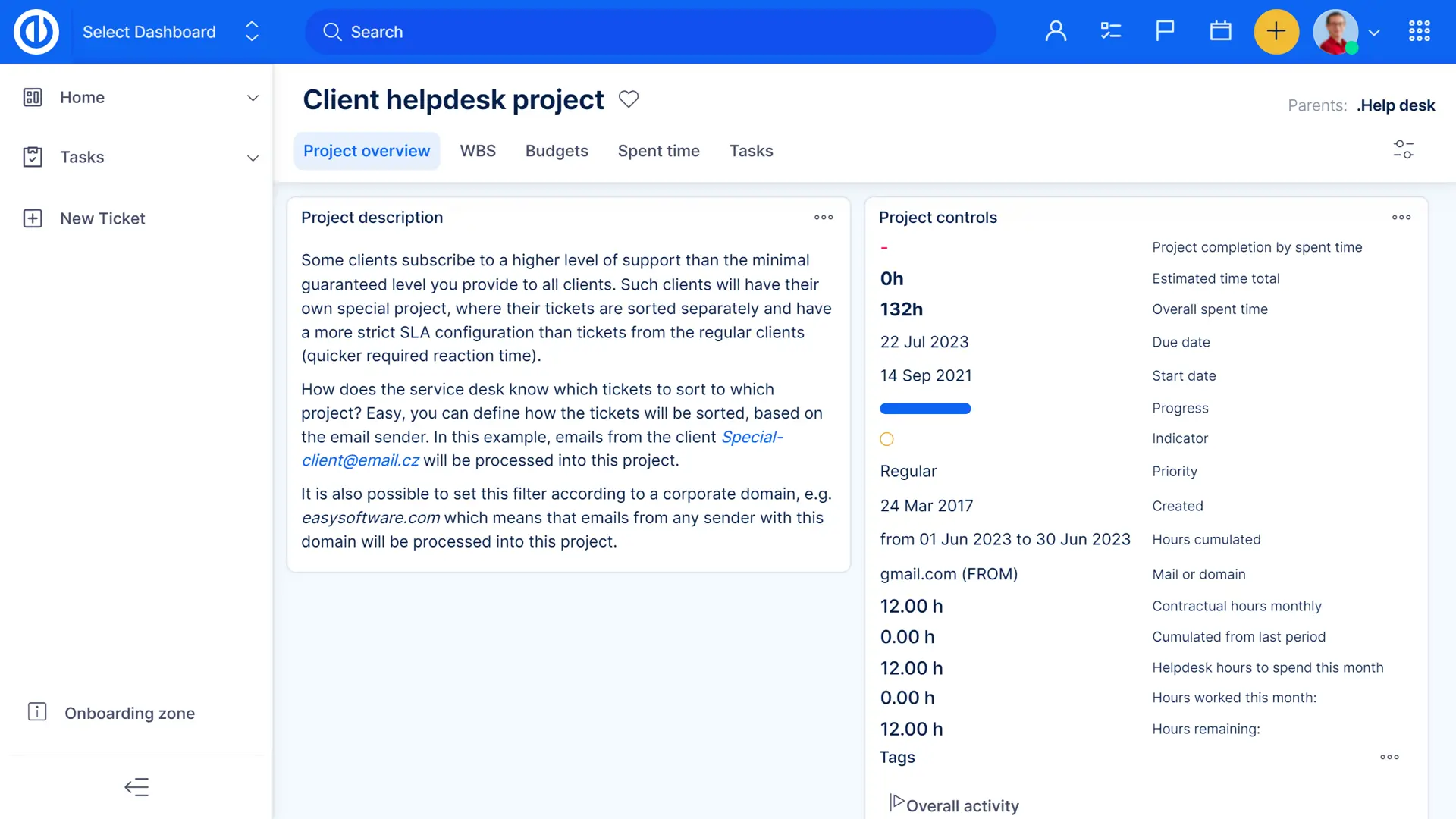Open the calendar icon in header

point(1220,31)
